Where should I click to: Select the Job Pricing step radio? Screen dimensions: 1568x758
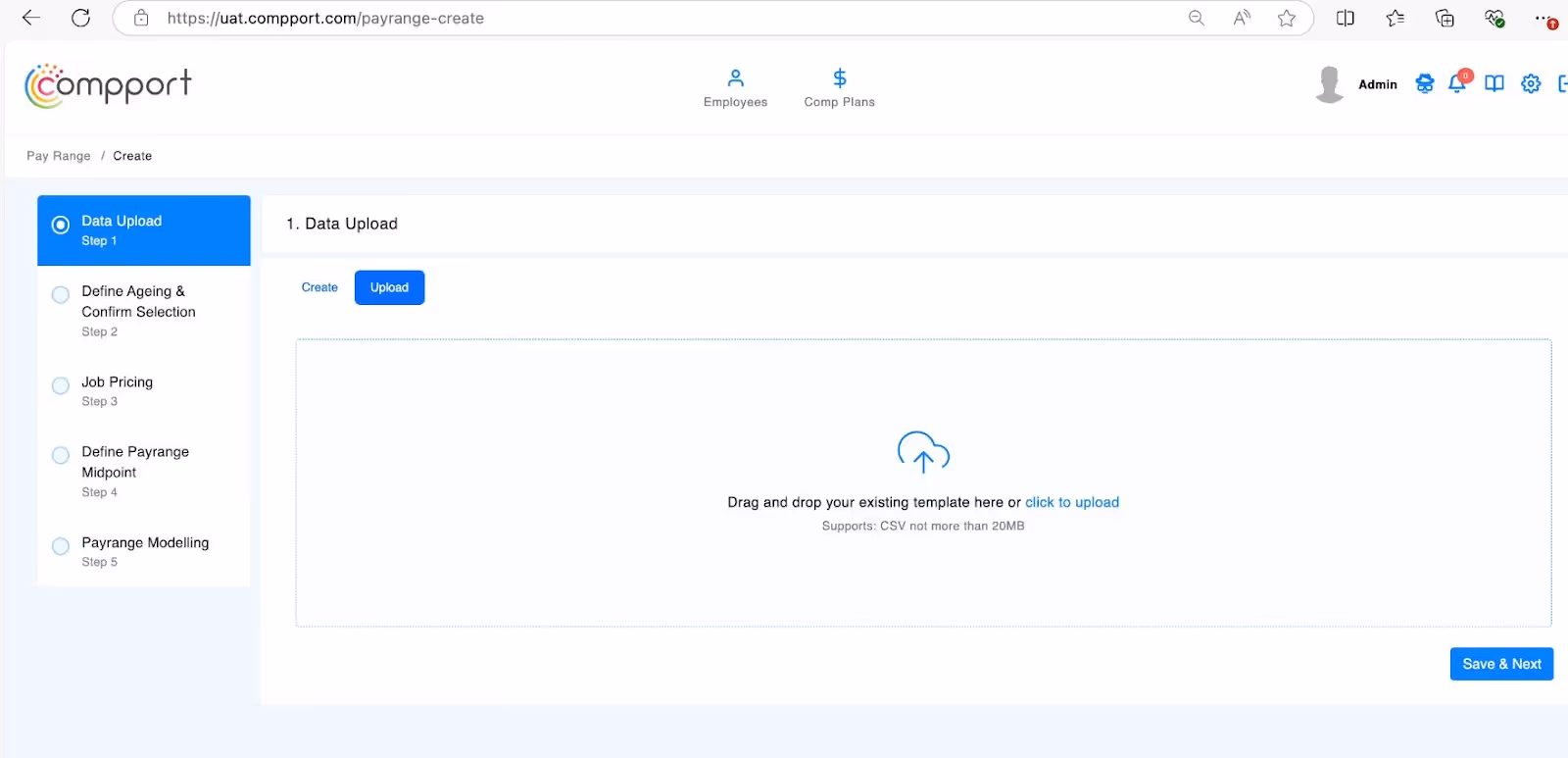(x=61, y=385)
